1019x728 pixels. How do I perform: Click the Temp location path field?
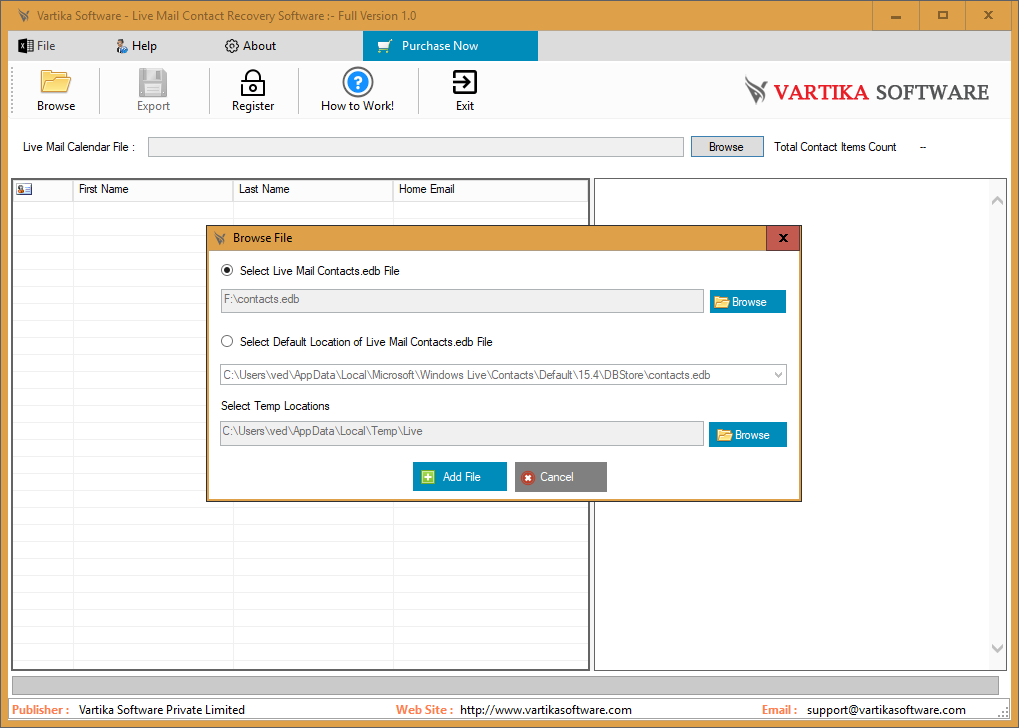point(462,434)
